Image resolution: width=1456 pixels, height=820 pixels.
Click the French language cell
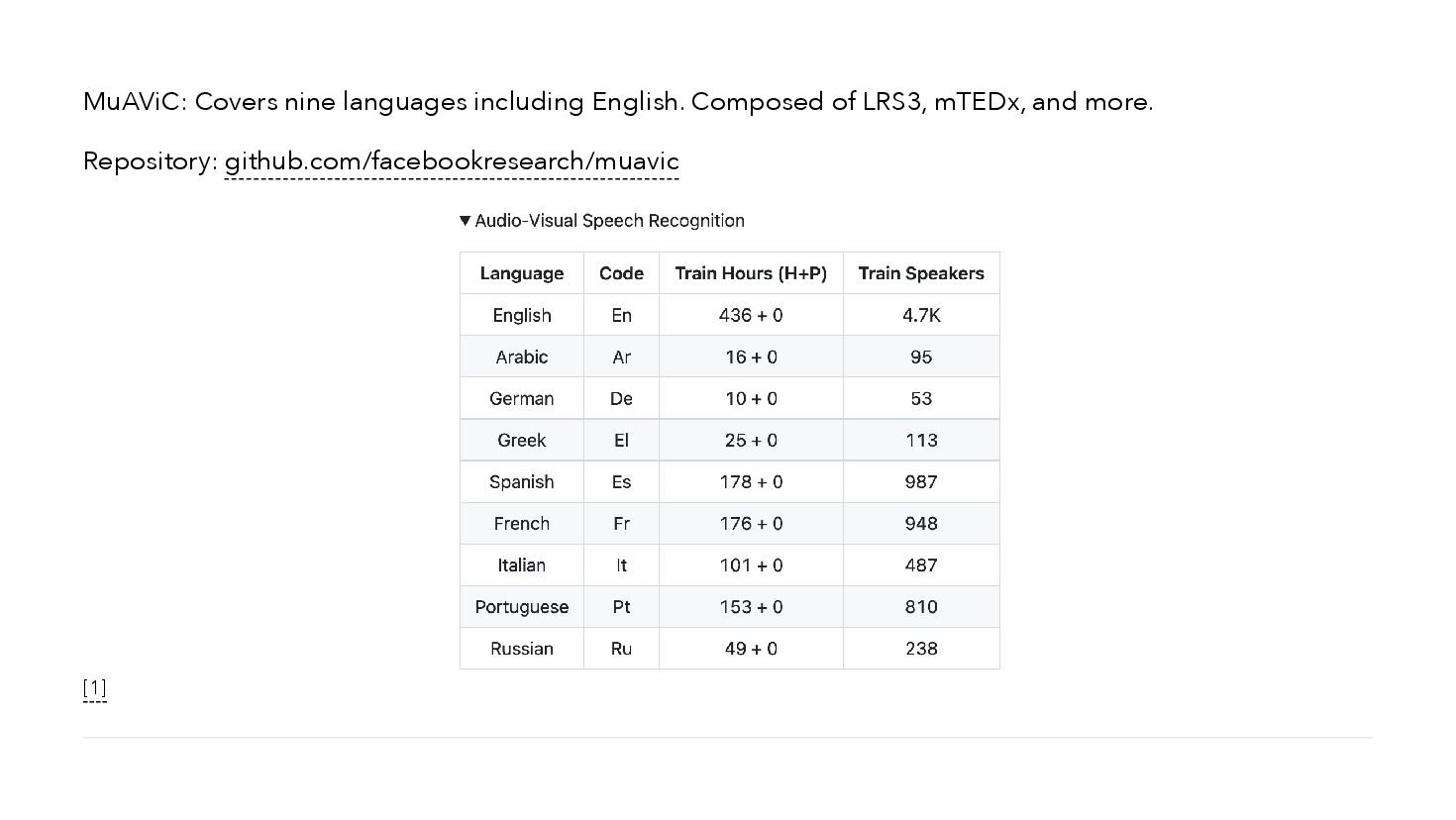click(x=522, y=523)
